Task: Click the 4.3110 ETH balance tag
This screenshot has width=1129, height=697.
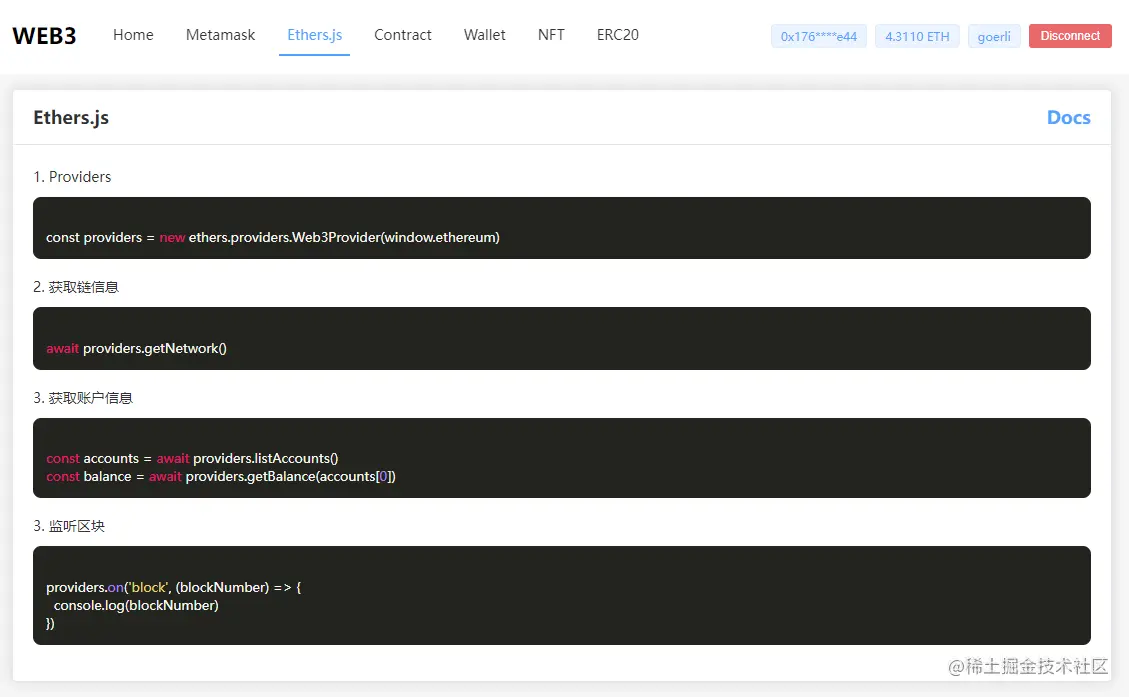Action: [x=917, y=36]
